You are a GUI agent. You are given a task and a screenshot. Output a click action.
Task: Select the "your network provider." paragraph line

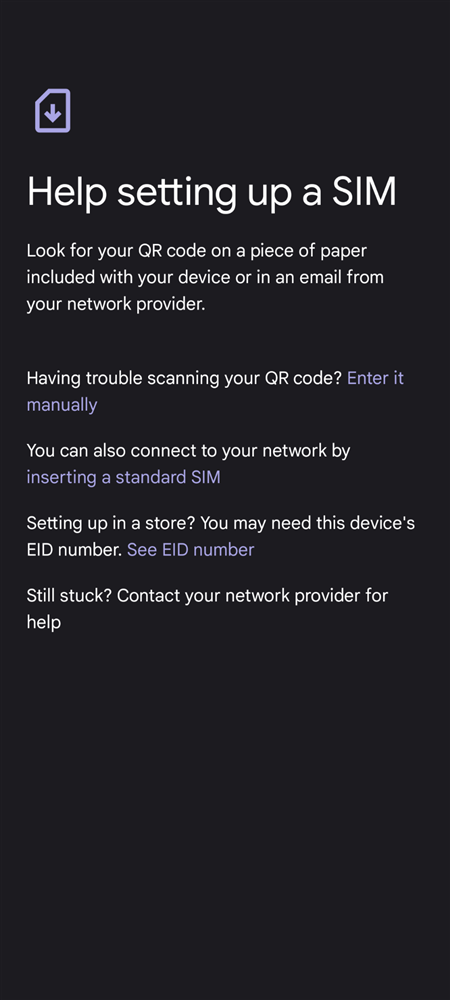click(115, 305)
